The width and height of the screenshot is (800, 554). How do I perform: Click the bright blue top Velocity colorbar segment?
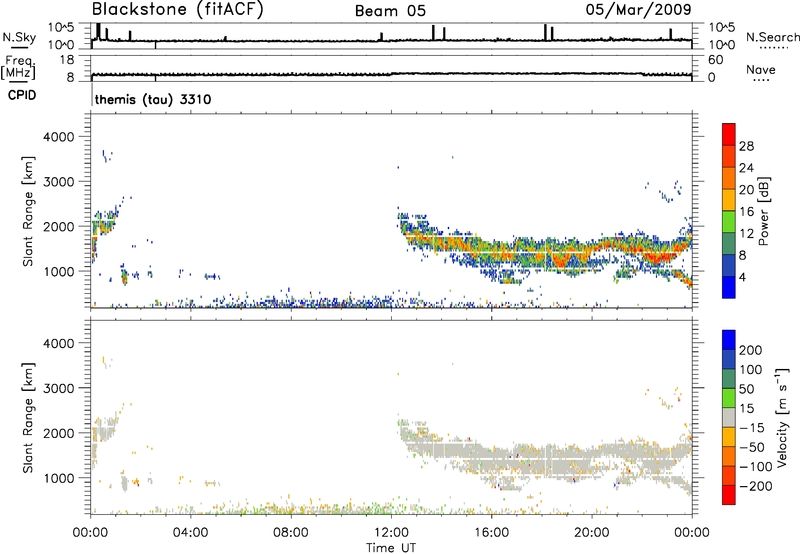(x=729, y=340)
